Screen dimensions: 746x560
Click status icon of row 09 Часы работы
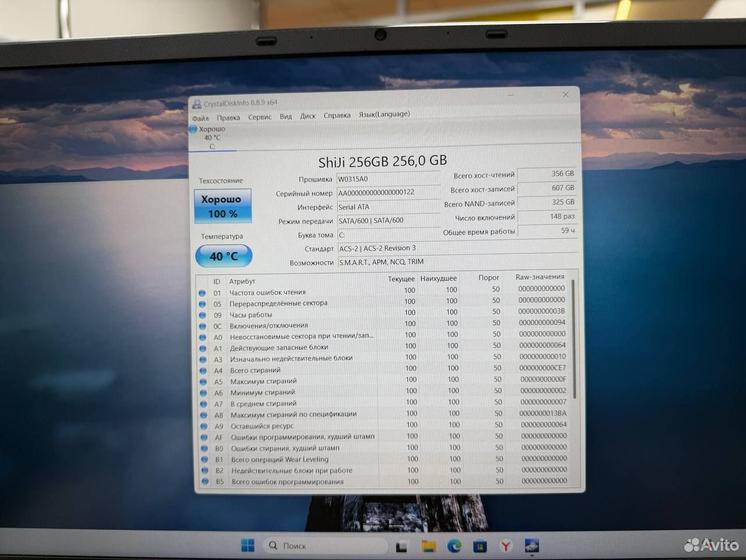tap(202, 315)
